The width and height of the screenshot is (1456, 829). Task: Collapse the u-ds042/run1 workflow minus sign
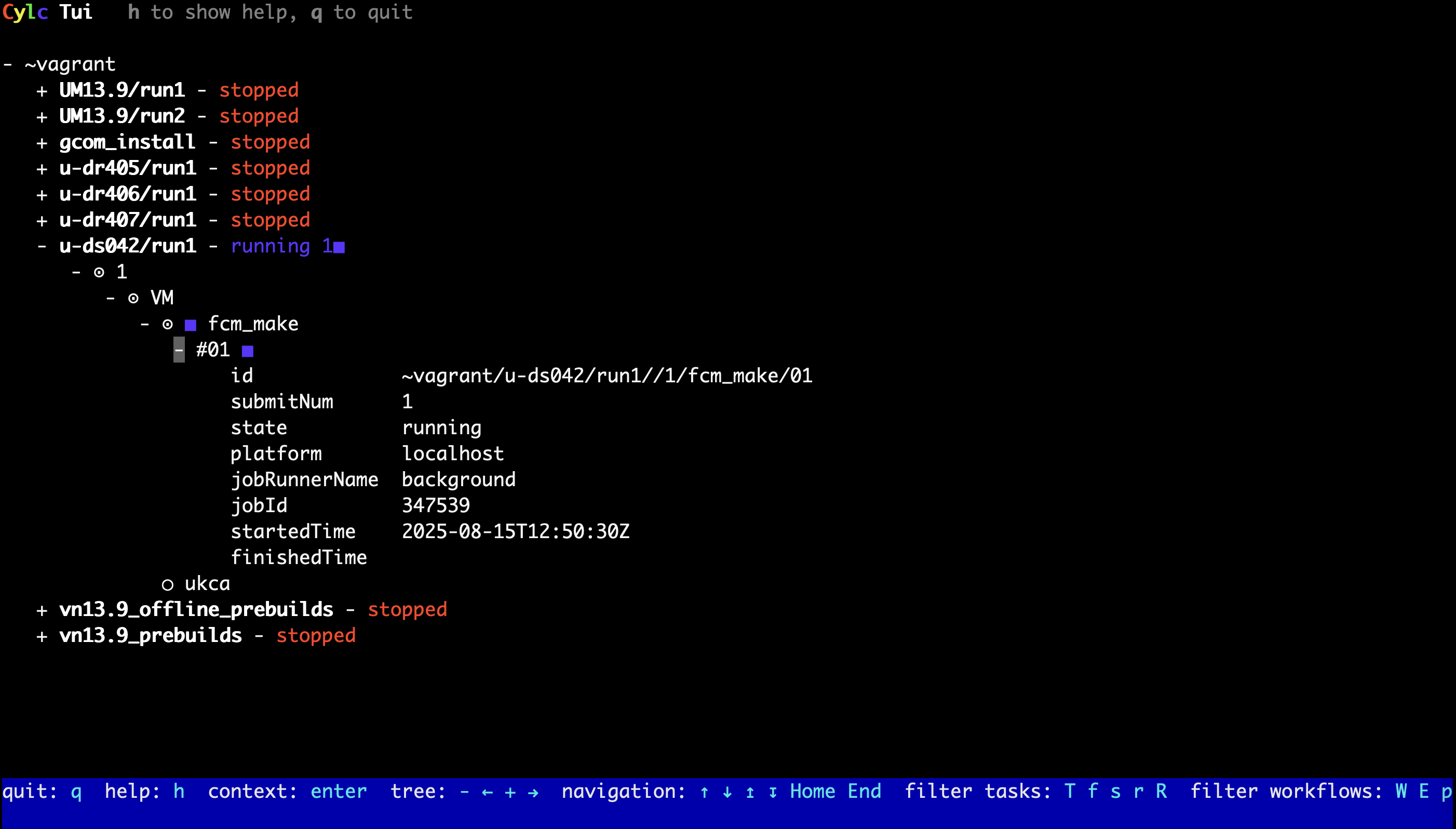pyautogui.click(x=42, y=247)
